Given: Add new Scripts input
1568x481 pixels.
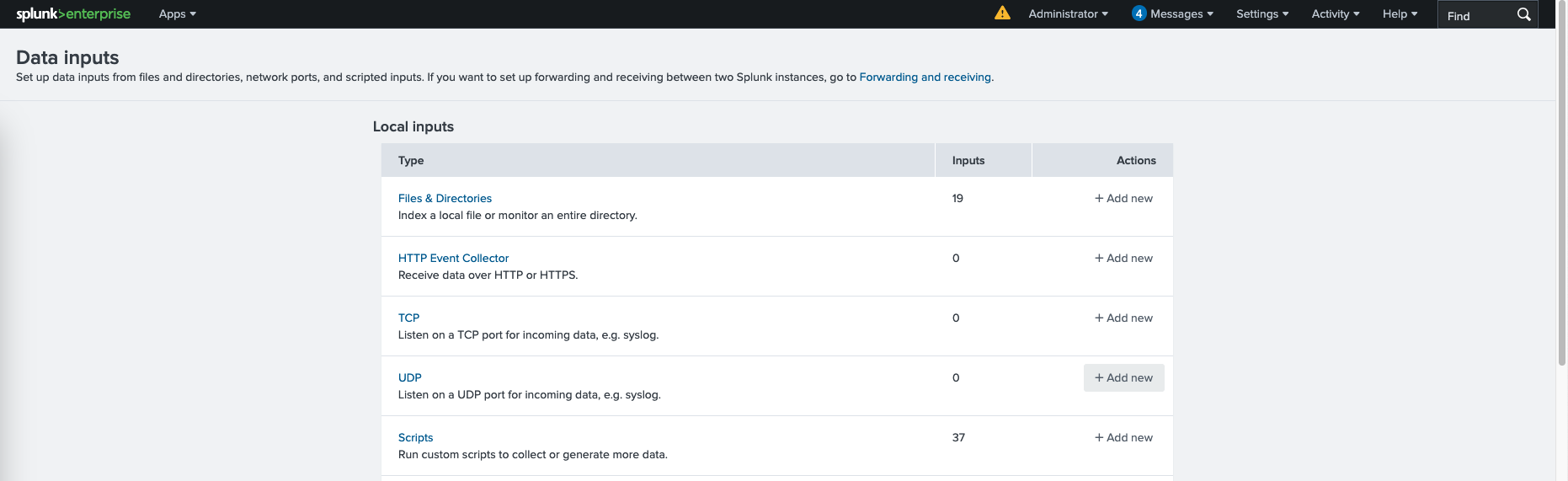Looking at the screenshot, I should [1123, 438].
